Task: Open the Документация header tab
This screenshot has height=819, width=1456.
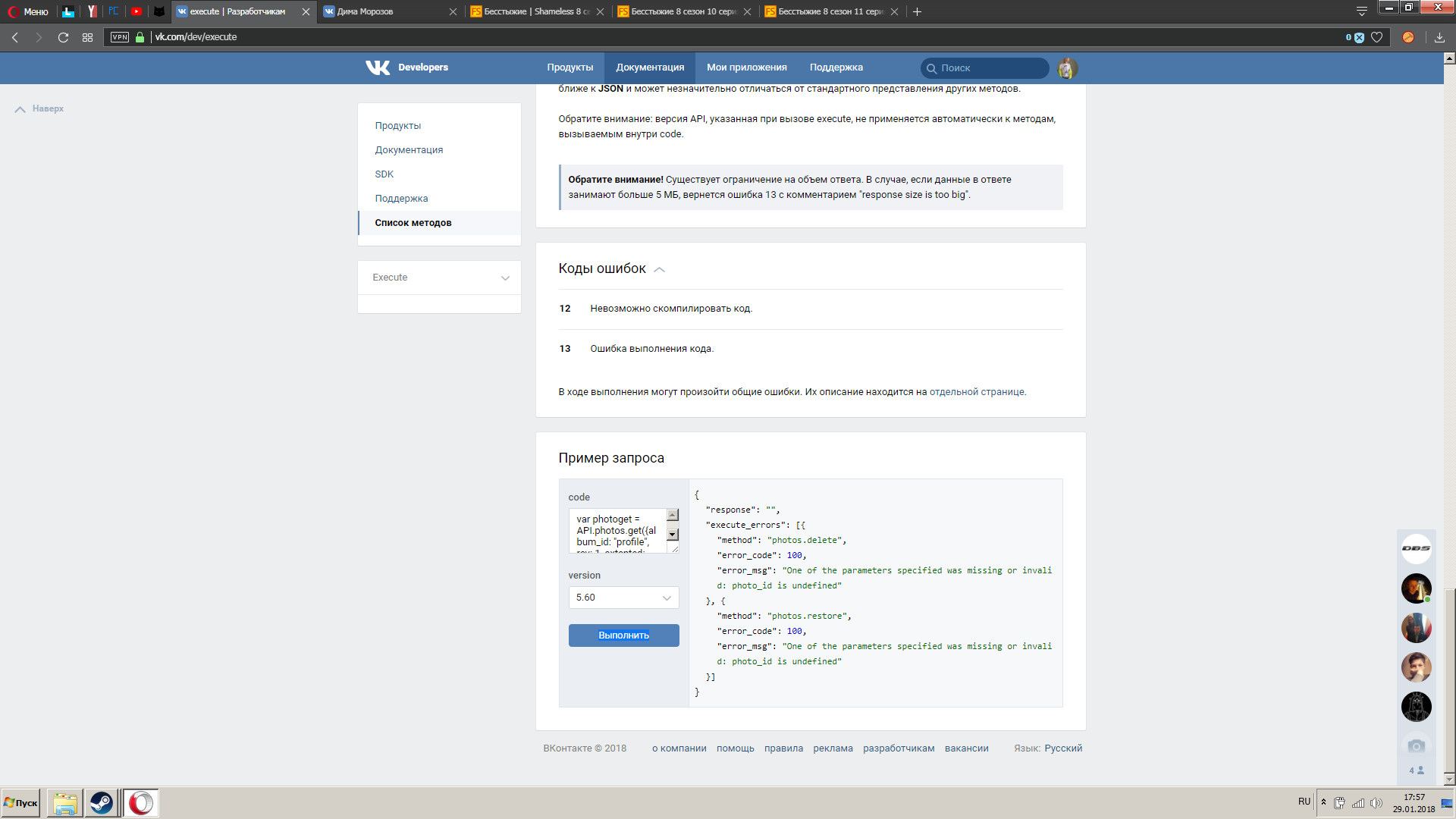Action: pyautogui.click(x=650, y=67)
